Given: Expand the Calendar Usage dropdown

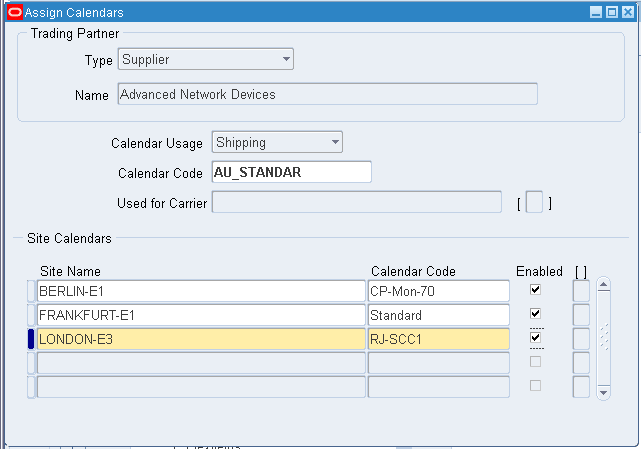Looking at the screenshot, I should [x=277, y=143].
